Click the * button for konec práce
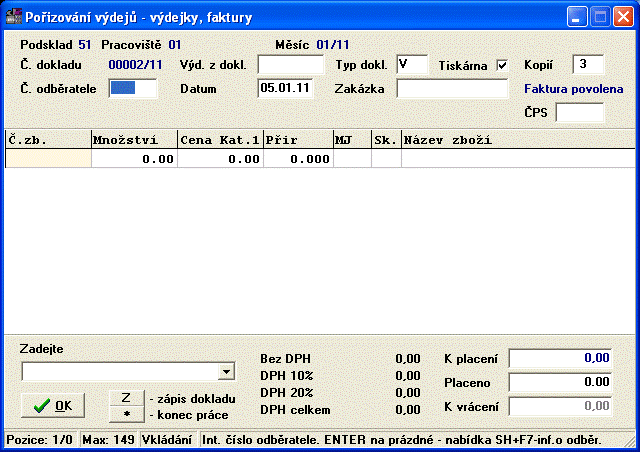The image size is (640, 452). point(127,414)
